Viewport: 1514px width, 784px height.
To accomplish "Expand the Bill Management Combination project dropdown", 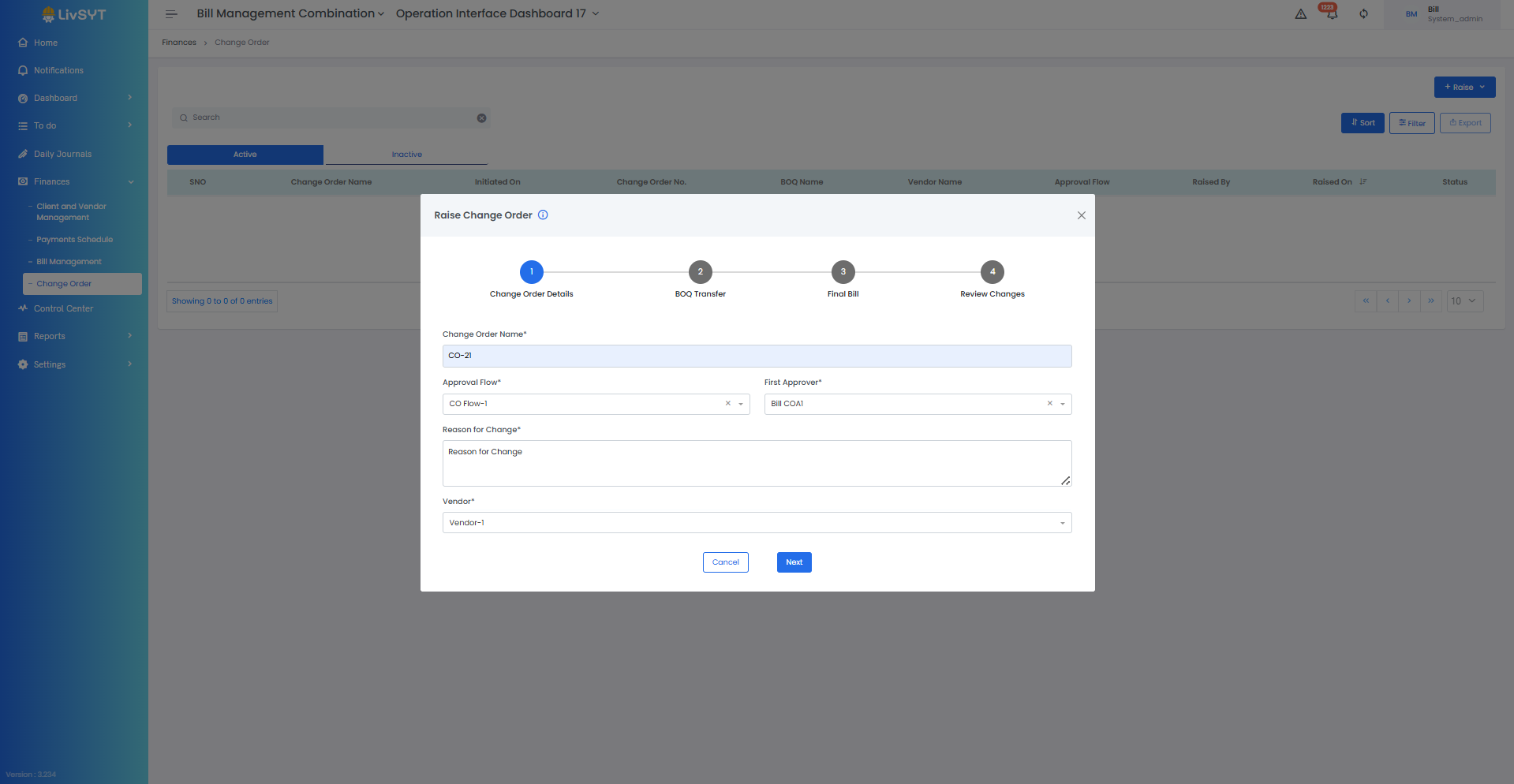I will 290,13.
